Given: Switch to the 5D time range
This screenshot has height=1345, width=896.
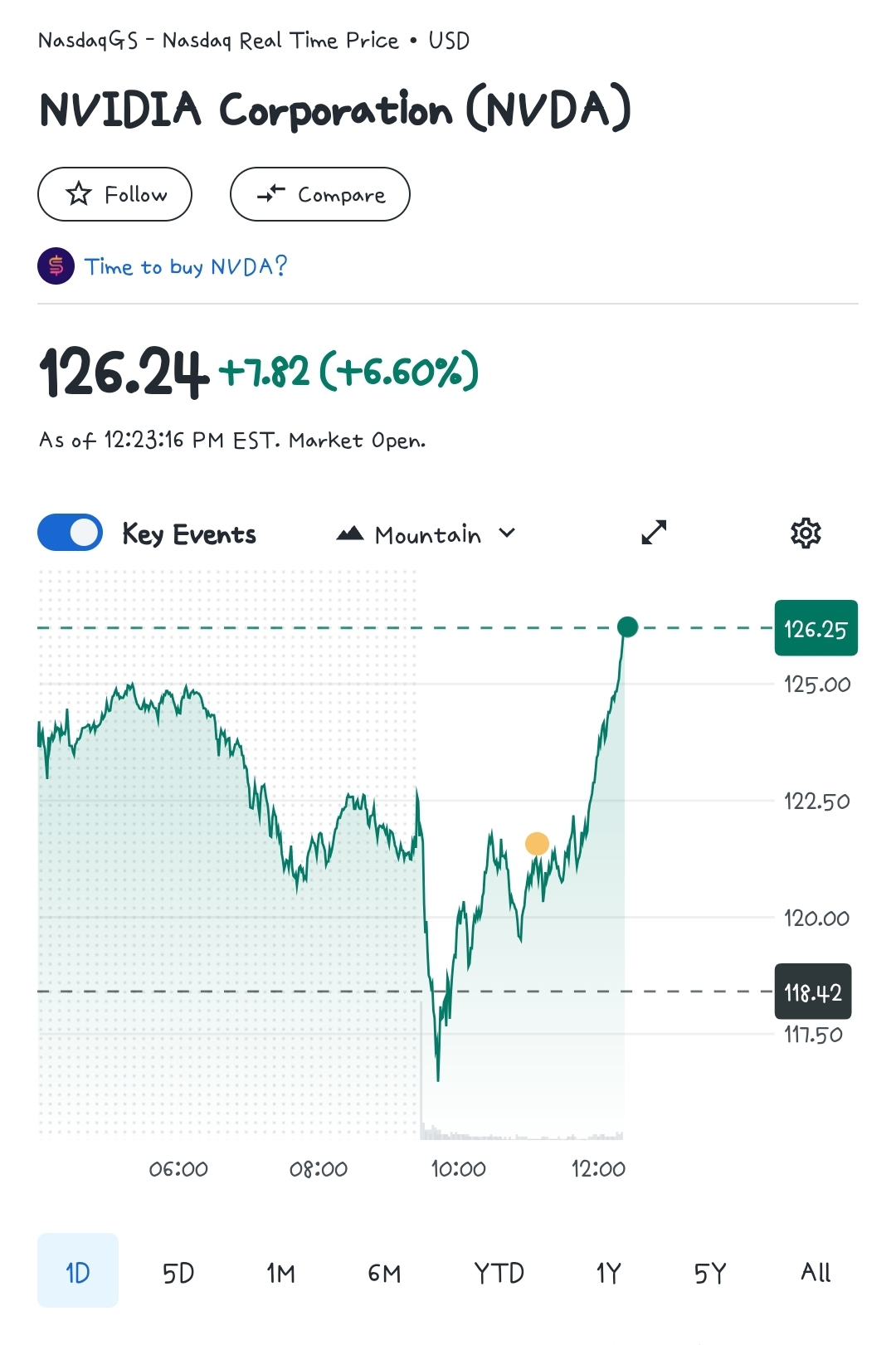Looking at the screenshot, I should [178, 1272].
